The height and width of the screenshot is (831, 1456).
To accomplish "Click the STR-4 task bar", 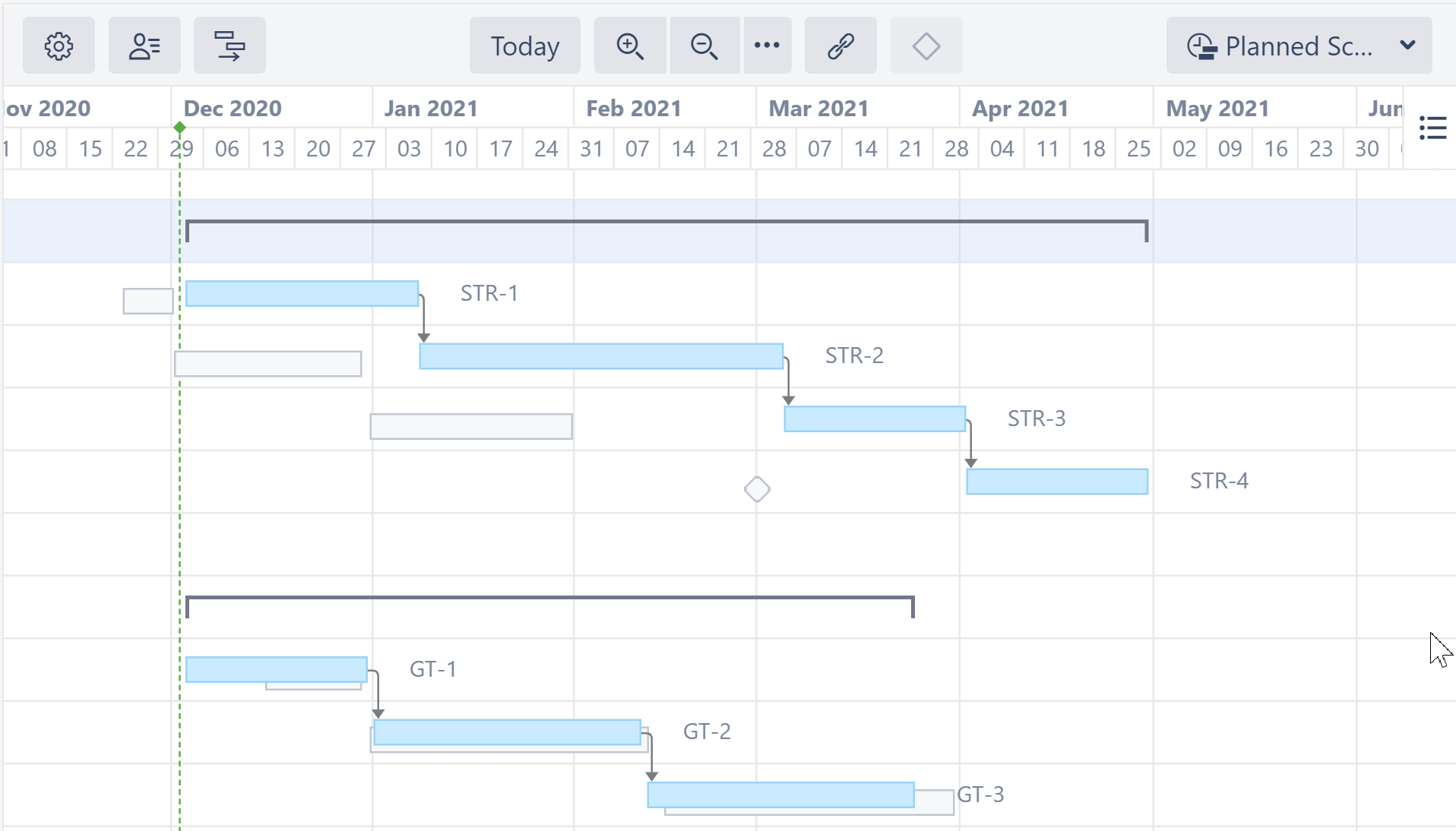I will 1056,482.
